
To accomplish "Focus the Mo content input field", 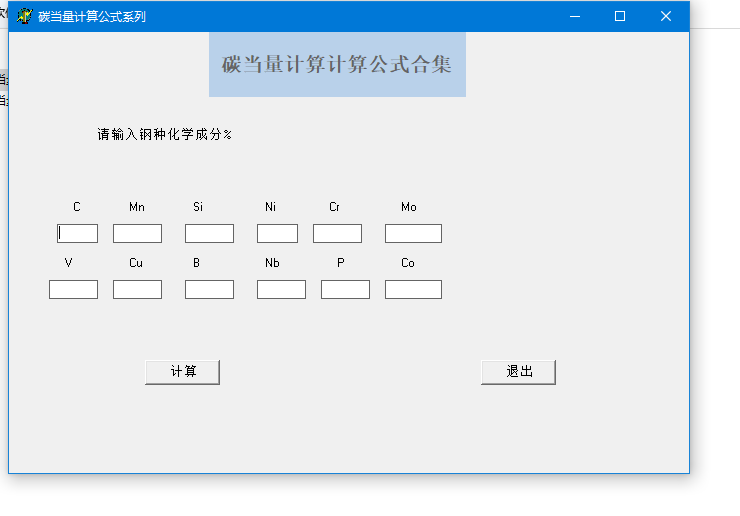I will 413,233.
